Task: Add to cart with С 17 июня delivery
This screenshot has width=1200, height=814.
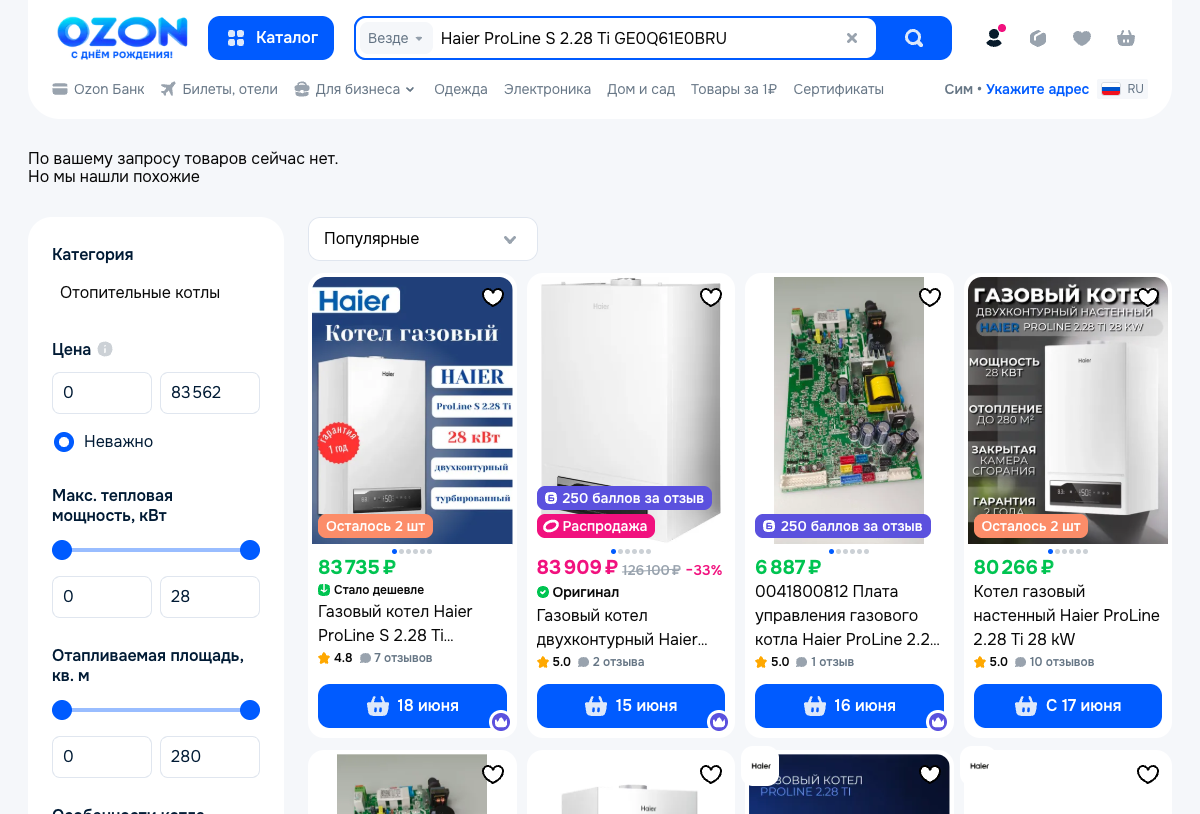Action: [x=1068, y=706]
